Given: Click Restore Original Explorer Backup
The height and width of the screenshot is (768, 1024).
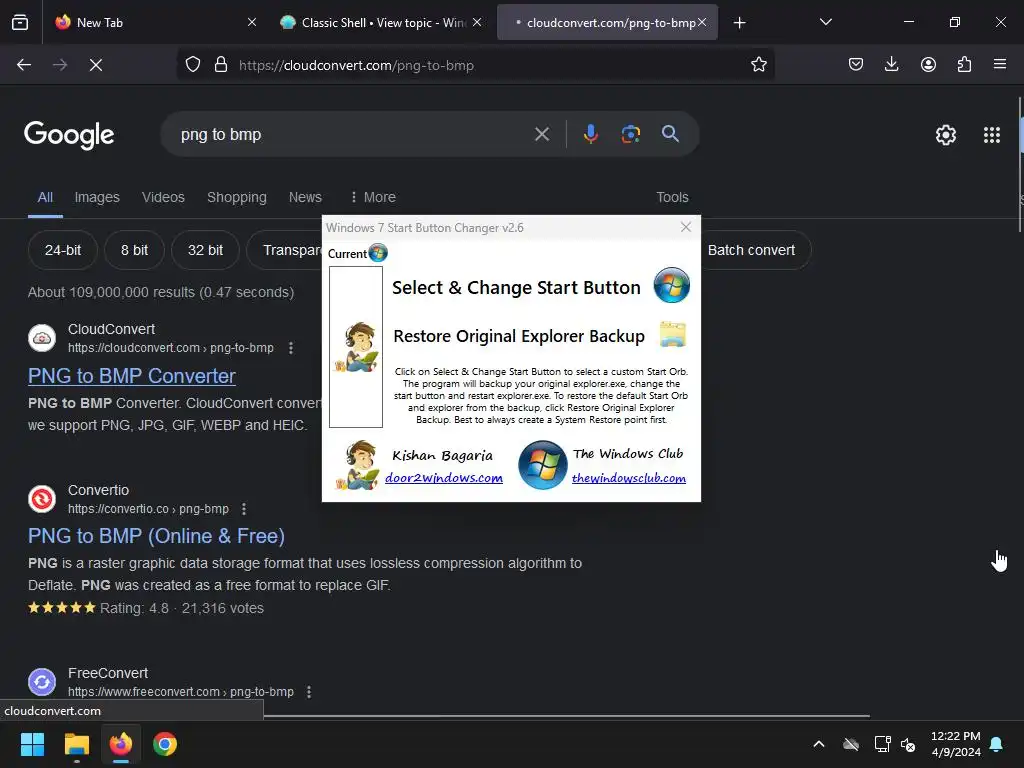Looking at the screenshot, I should pyautogui.click(x=519, y=336).
